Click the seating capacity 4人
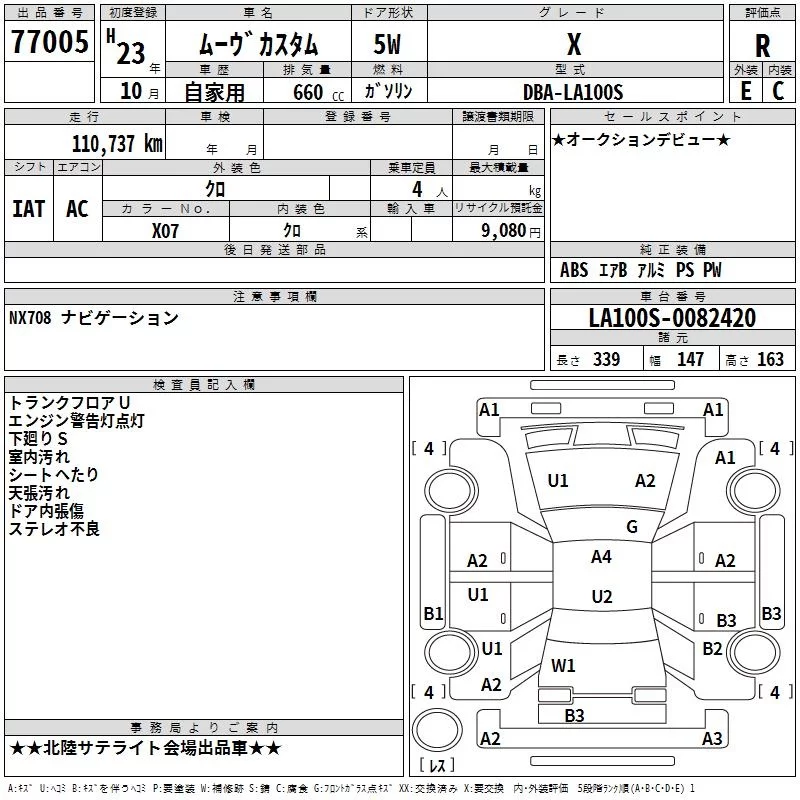Screen dimensions: 800x800 coord(430,190)
